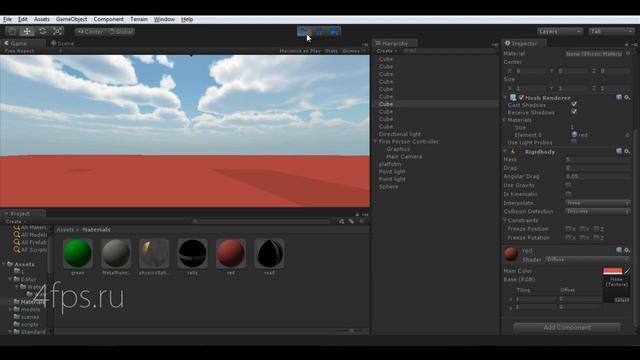Click search-by-label filter in Project
Viewport: 640px width, 360px height.
click(x=351, y=221)
